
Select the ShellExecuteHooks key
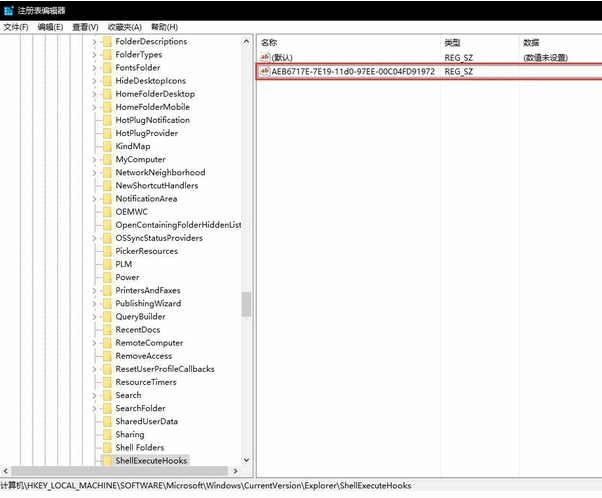pos(151,461)
